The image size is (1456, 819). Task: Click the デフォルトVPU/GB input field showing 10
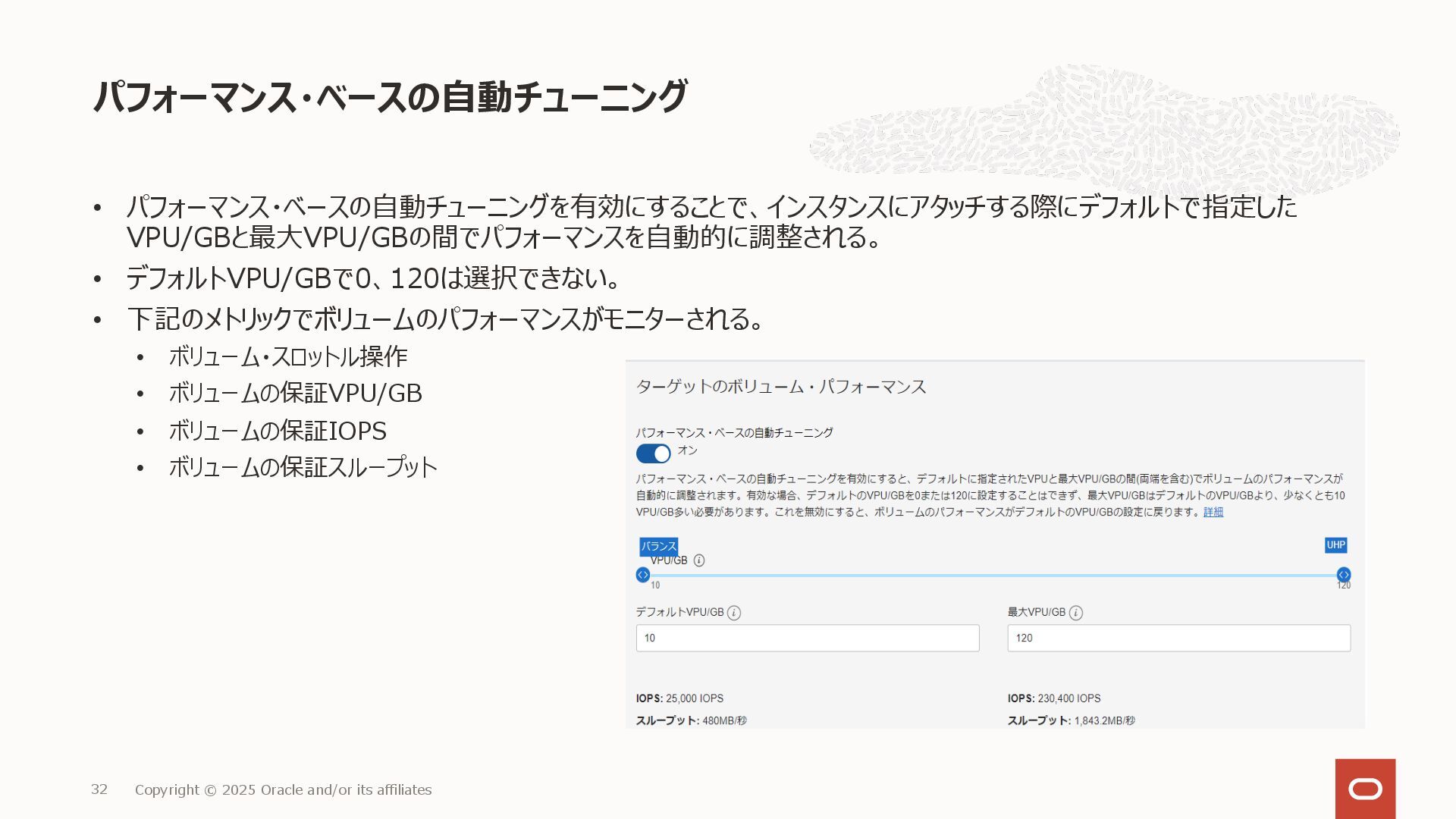pos(808,638)
